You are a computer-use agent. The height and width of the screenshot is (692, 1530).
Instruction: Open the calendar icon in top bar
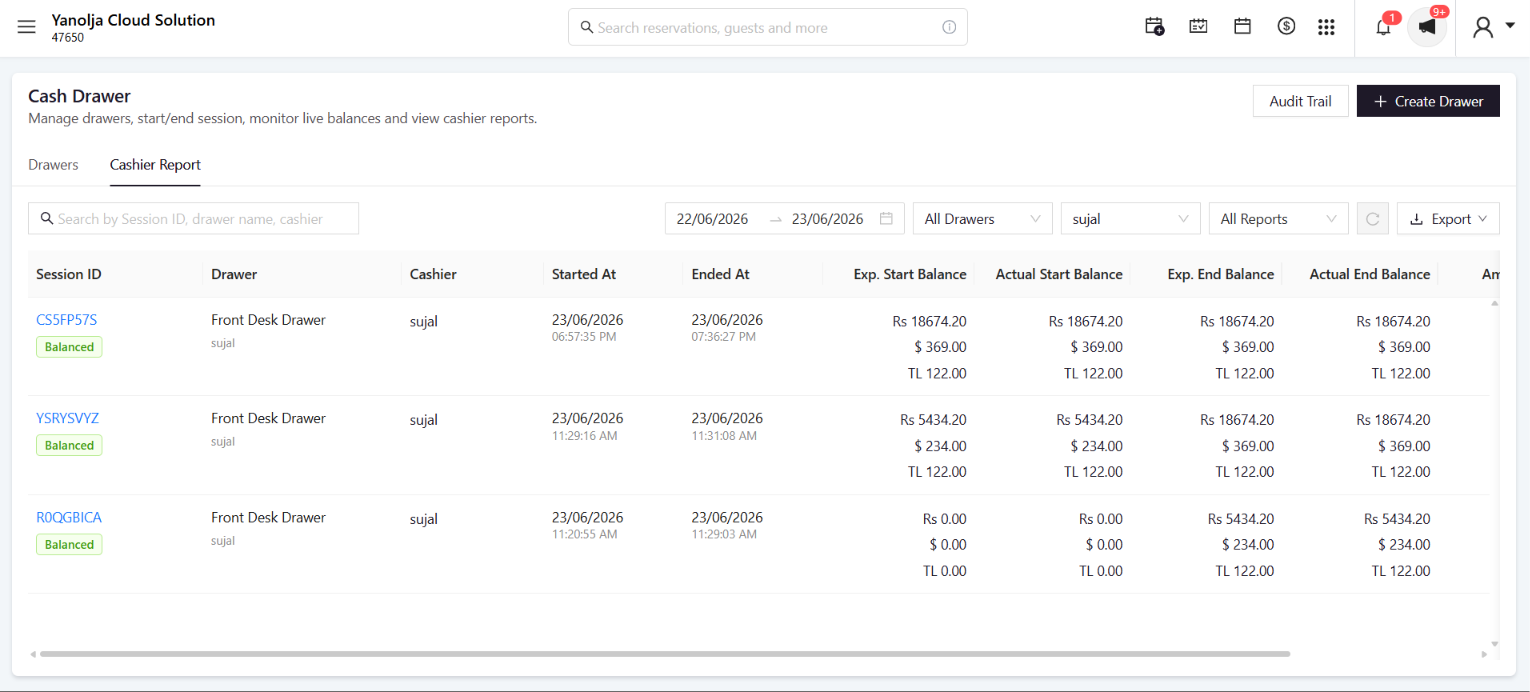(1243, 27)
